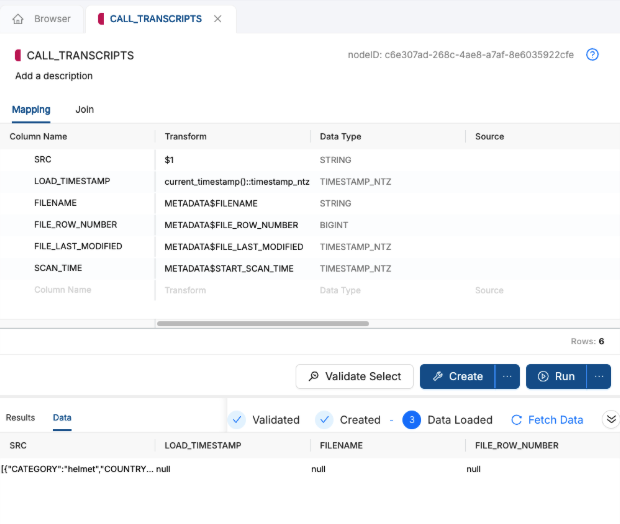This screenshot has height=524, width=620.
Task: Click the help question mark icon
Action: click(x=592, y=55)
